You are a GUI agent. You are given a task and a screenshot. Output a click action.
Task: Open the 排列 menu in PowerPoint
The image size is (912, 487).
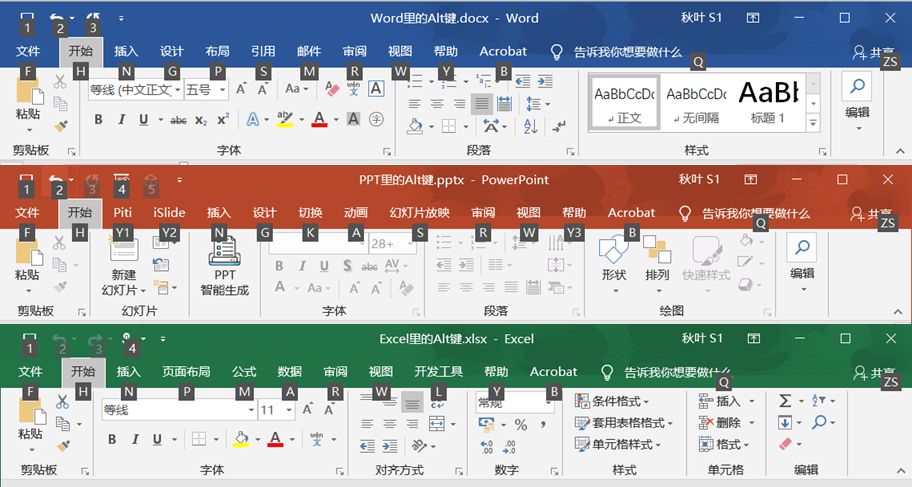(x=657, y=263)
